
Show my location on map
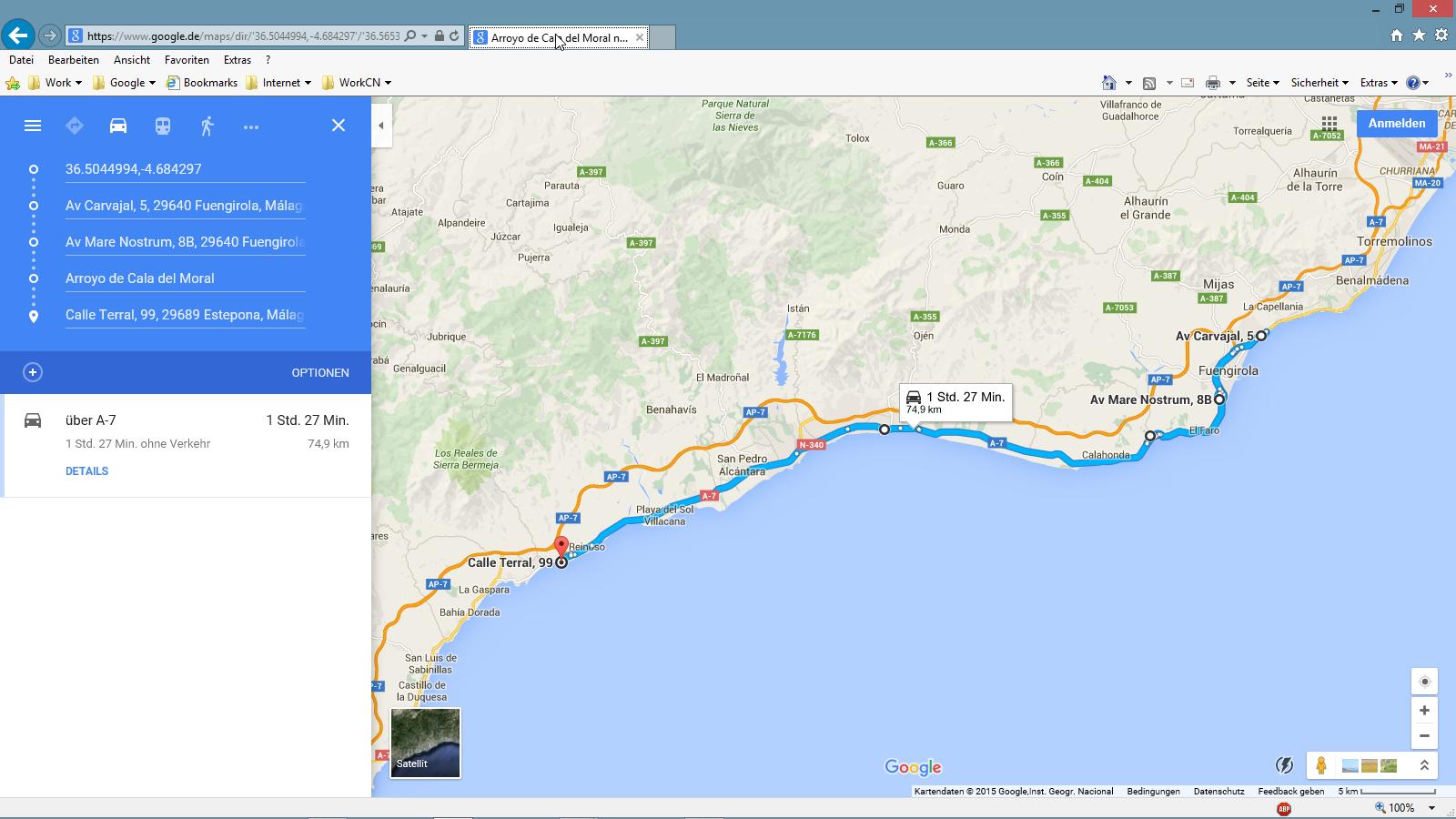[1424, 682]
